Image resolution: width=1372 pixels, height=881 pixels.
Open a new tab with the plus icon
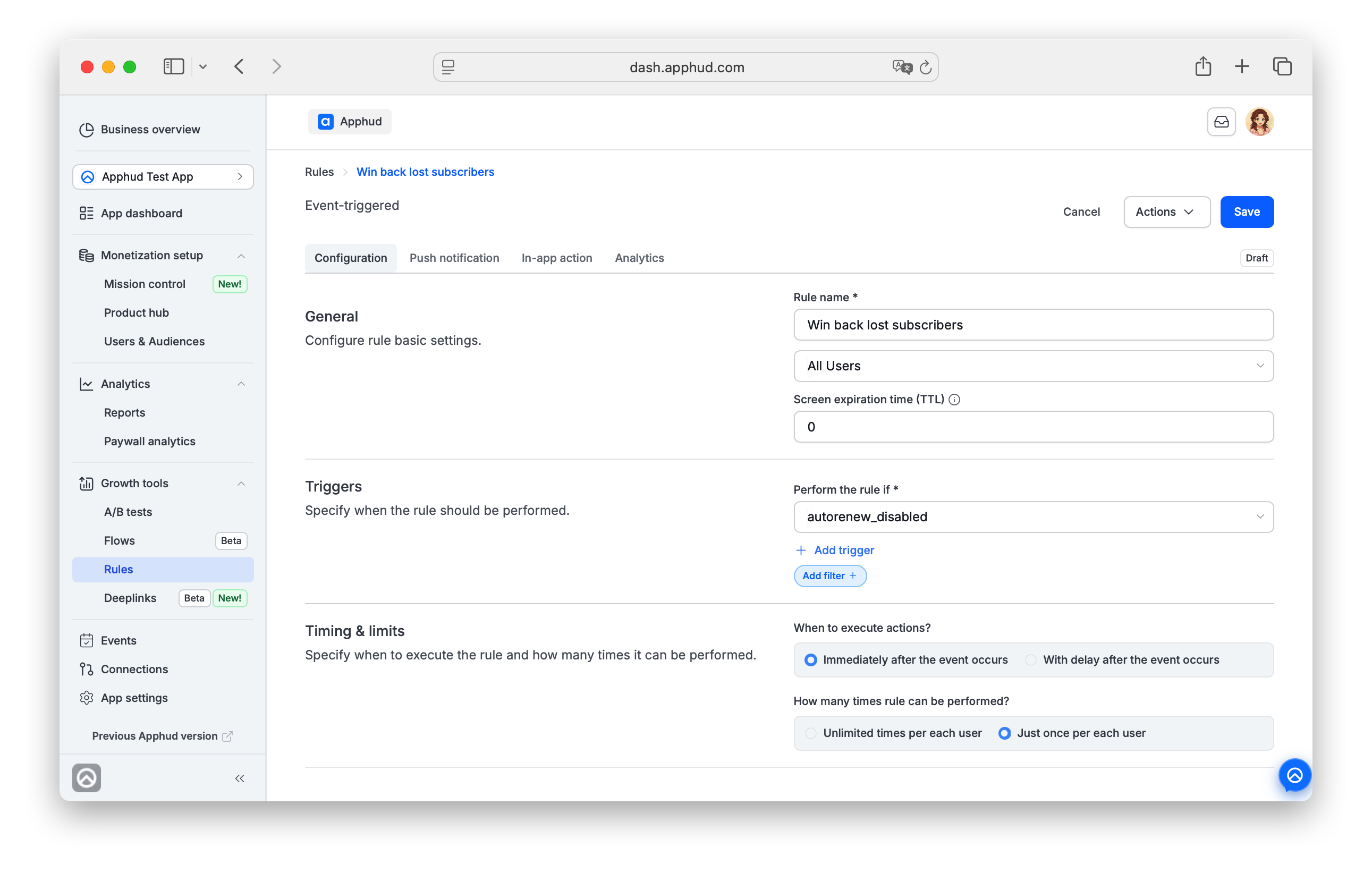(1241, 67)
